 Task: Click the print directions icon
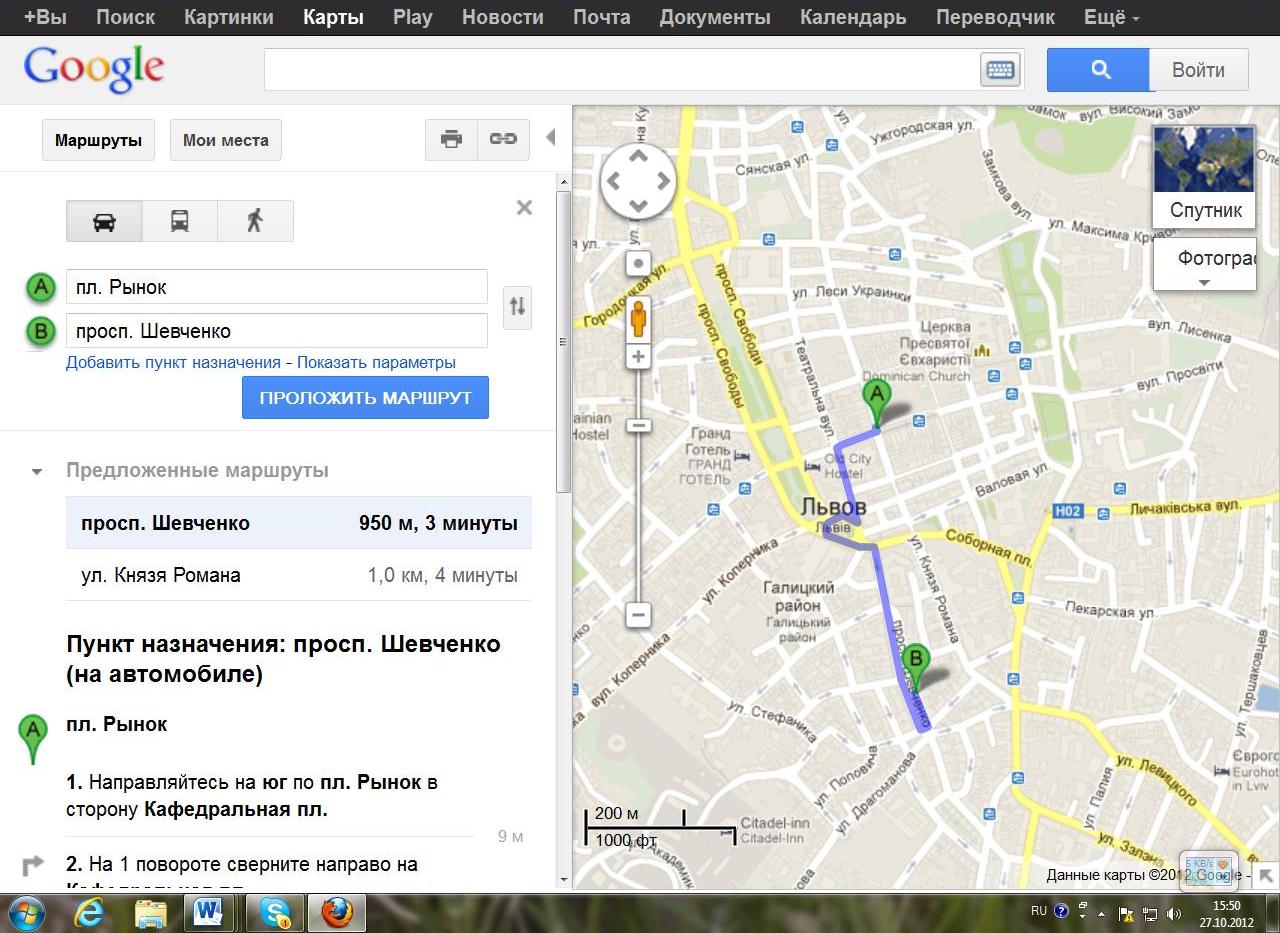(x=451, y=140)
